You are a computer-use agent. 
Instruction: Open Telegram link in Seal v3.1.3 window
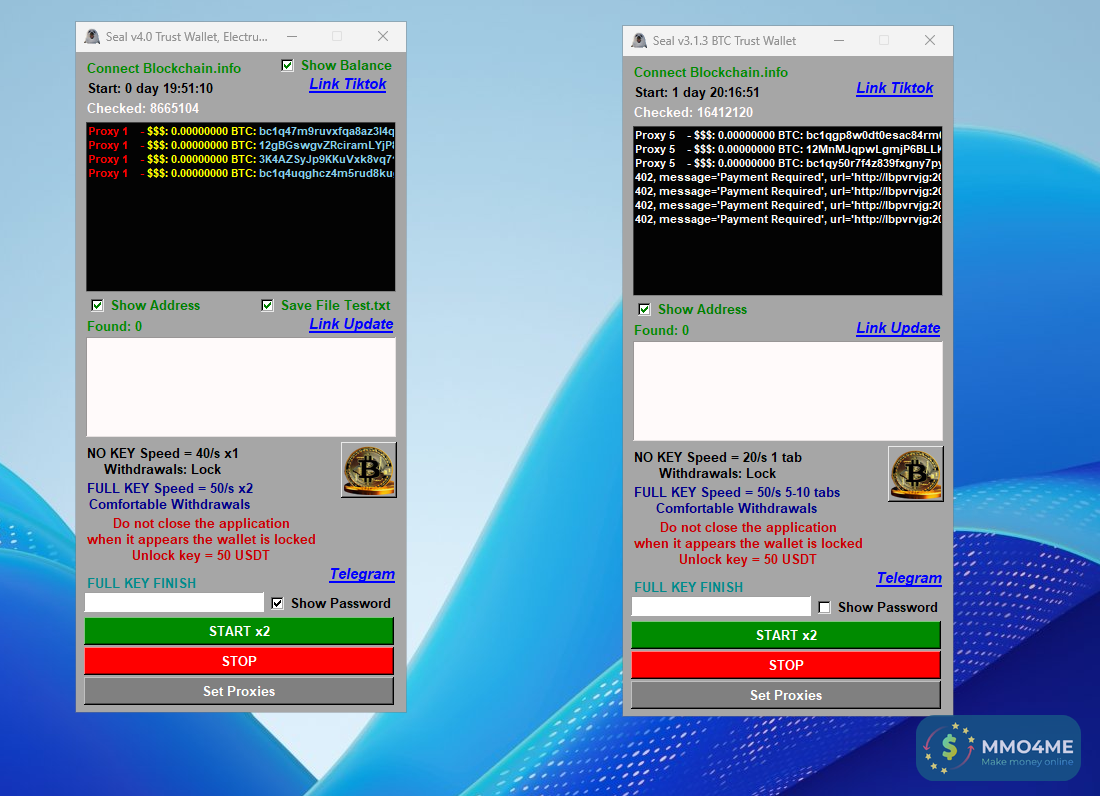tap(909, 578)
